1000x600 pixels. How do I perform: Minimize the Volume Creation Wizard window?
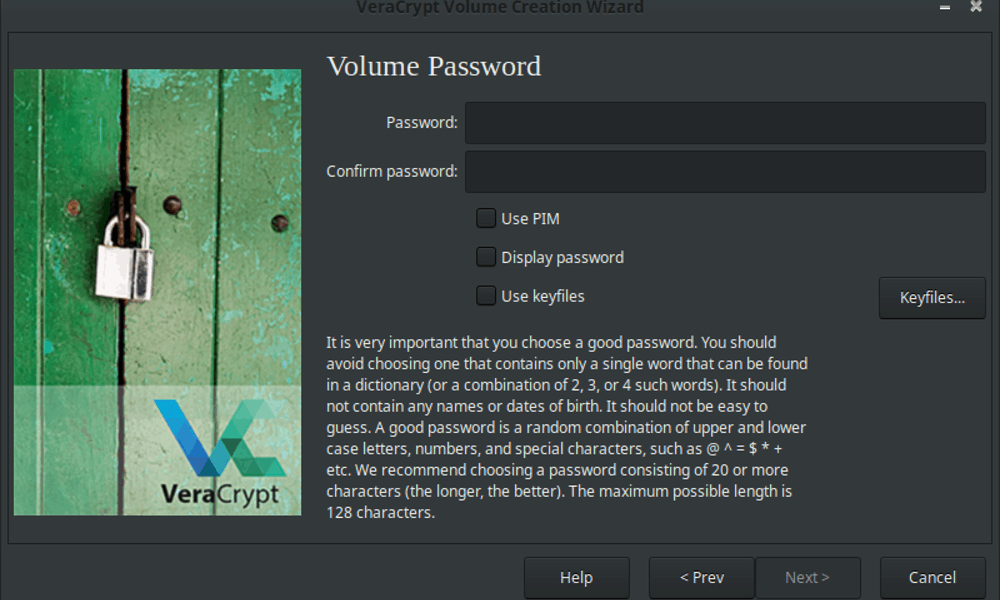point(945,8)
